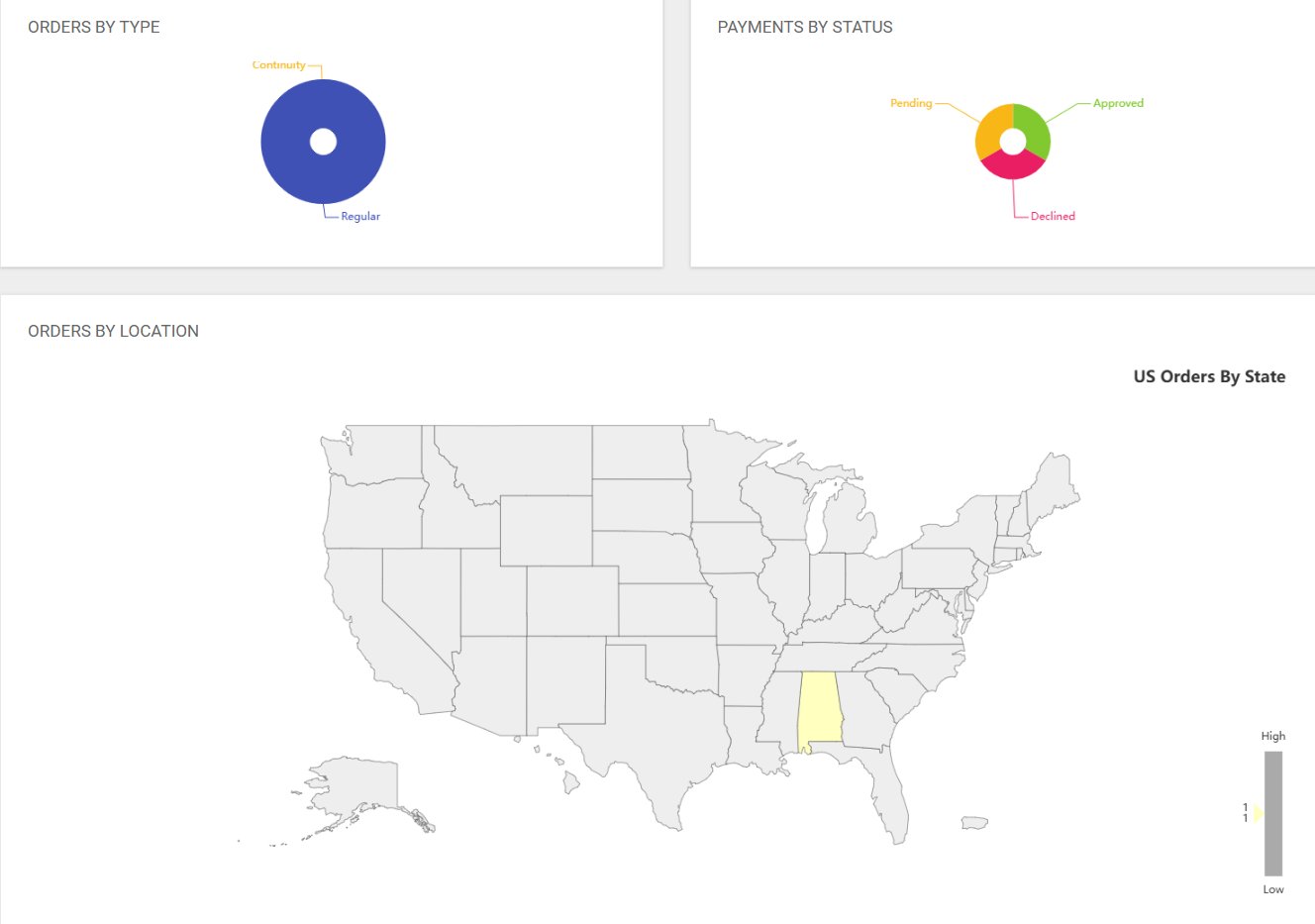
Task: Click the Continuity chart label
Action: tap(278, 65)
